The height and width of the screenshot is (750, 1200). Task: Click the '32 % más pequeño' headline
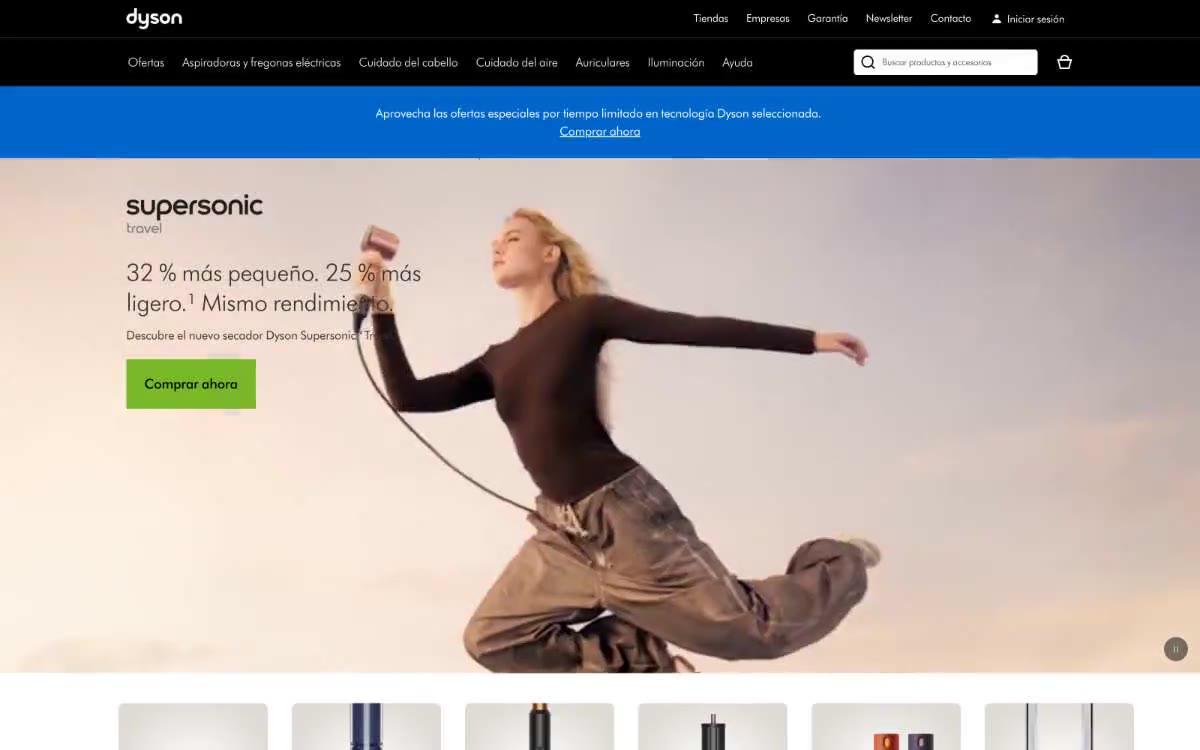pos(274,287)
